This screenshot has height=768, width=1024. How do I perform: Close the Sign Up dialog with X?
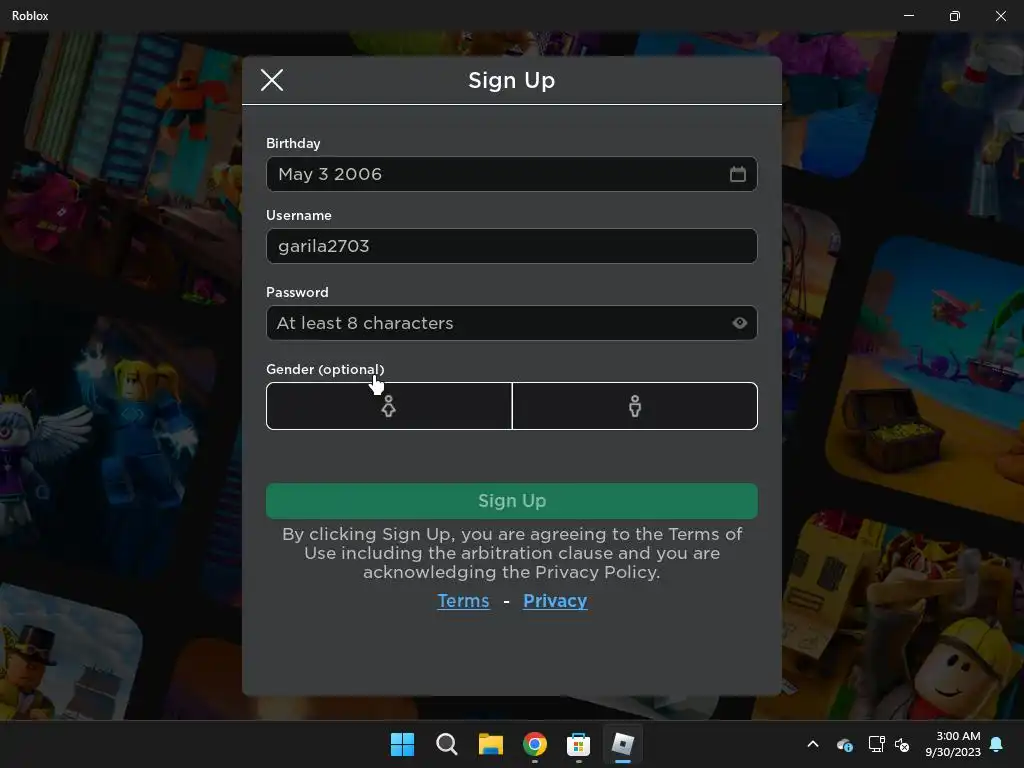pyautogui.click(x=272, y=80)
